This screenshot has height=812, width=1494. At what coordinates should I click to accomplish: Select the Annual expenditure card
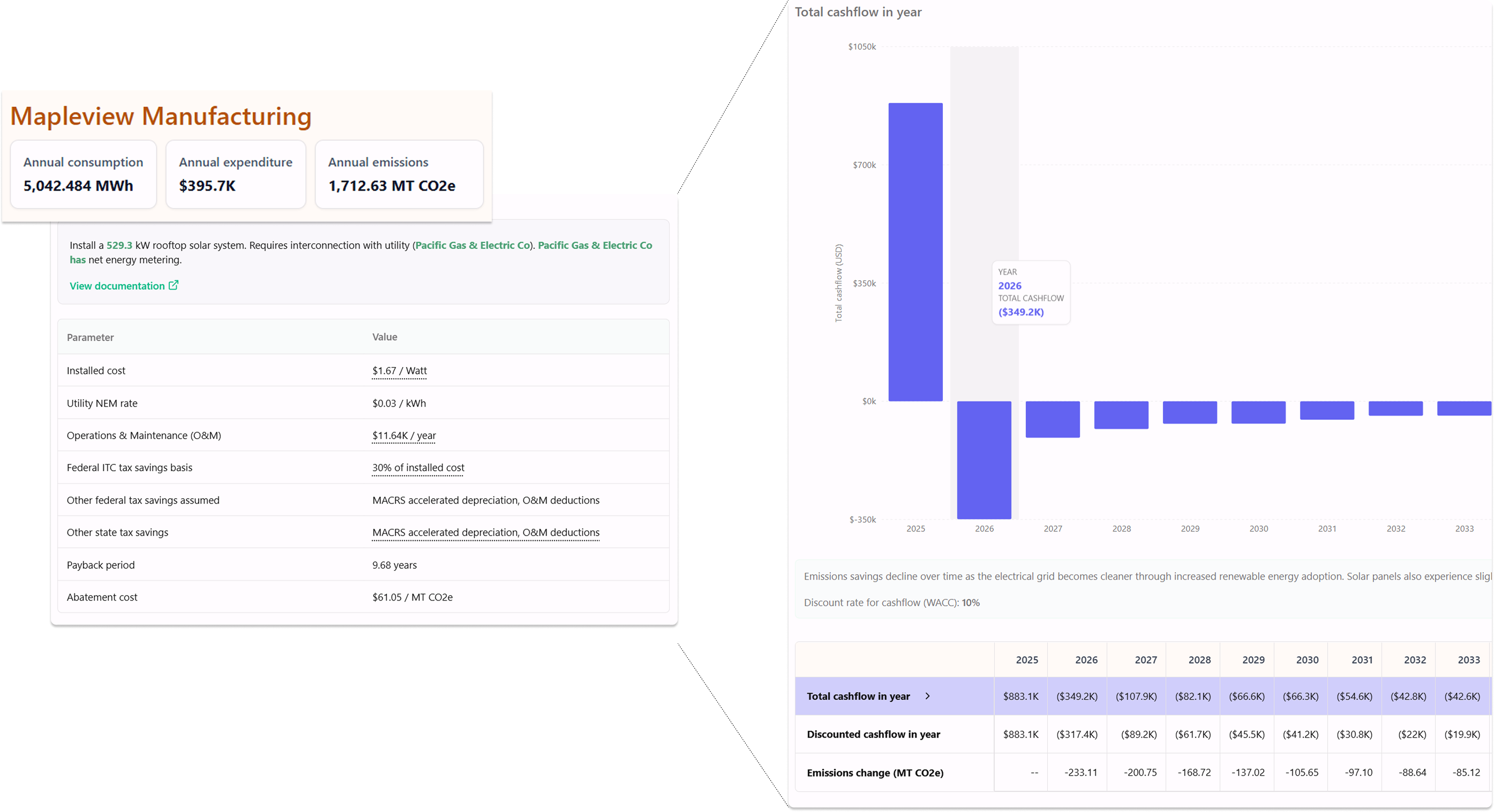[x=236, y=174]
